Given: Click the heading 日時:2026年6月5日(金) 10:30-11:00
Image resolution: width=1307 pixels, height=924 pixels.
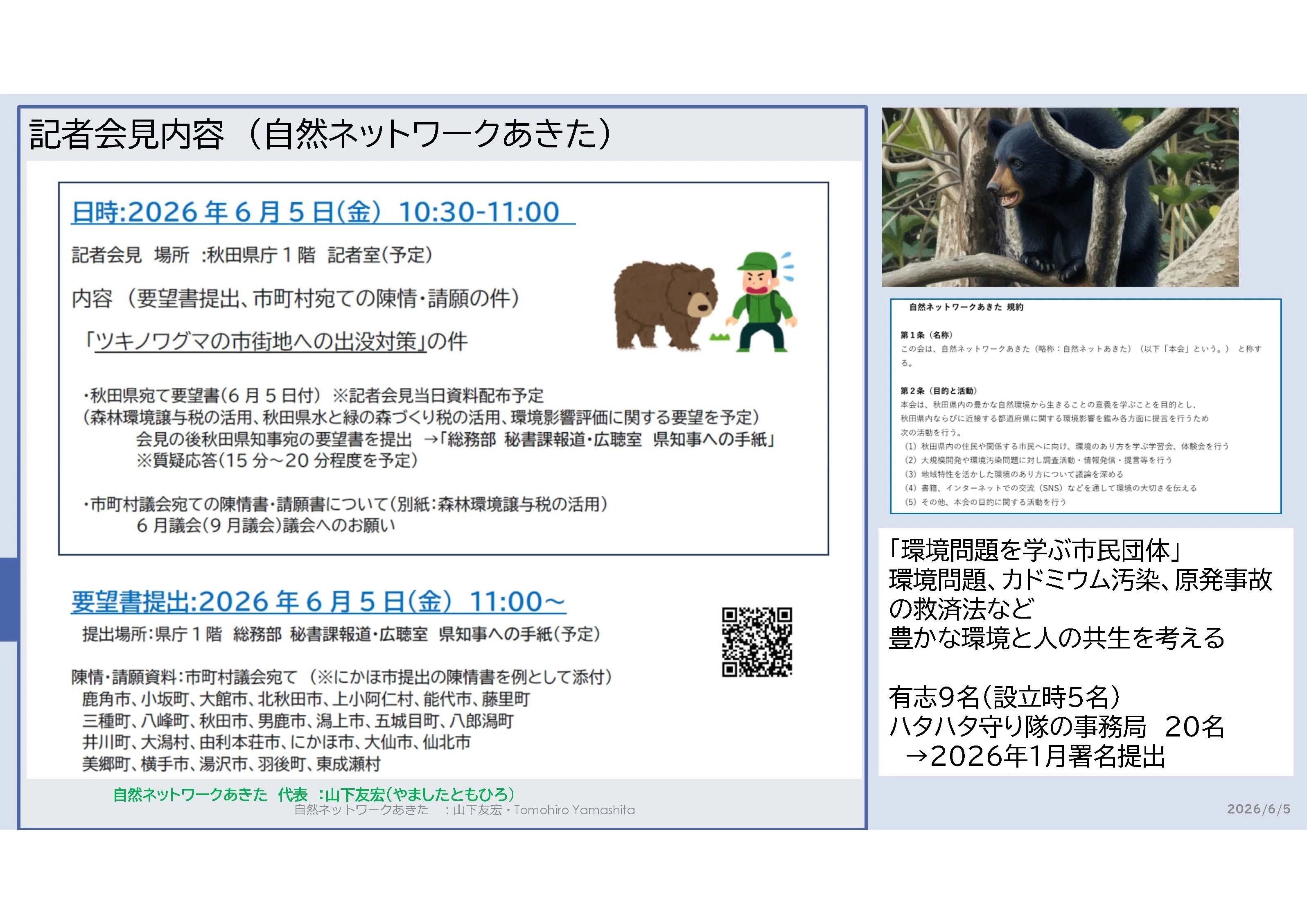Looking at the screenshot, I should pyautogui.click(x=322, y=212).
